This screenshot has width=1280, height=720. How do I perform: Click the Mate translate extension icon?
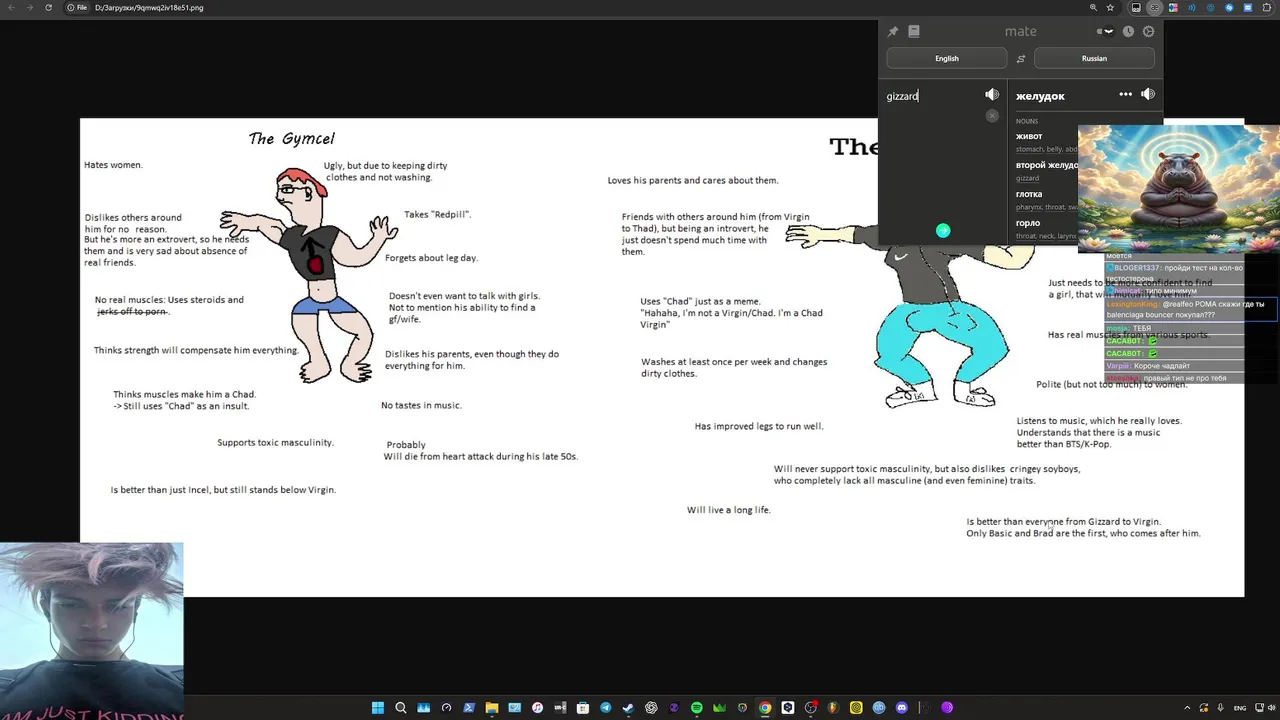1155,8
